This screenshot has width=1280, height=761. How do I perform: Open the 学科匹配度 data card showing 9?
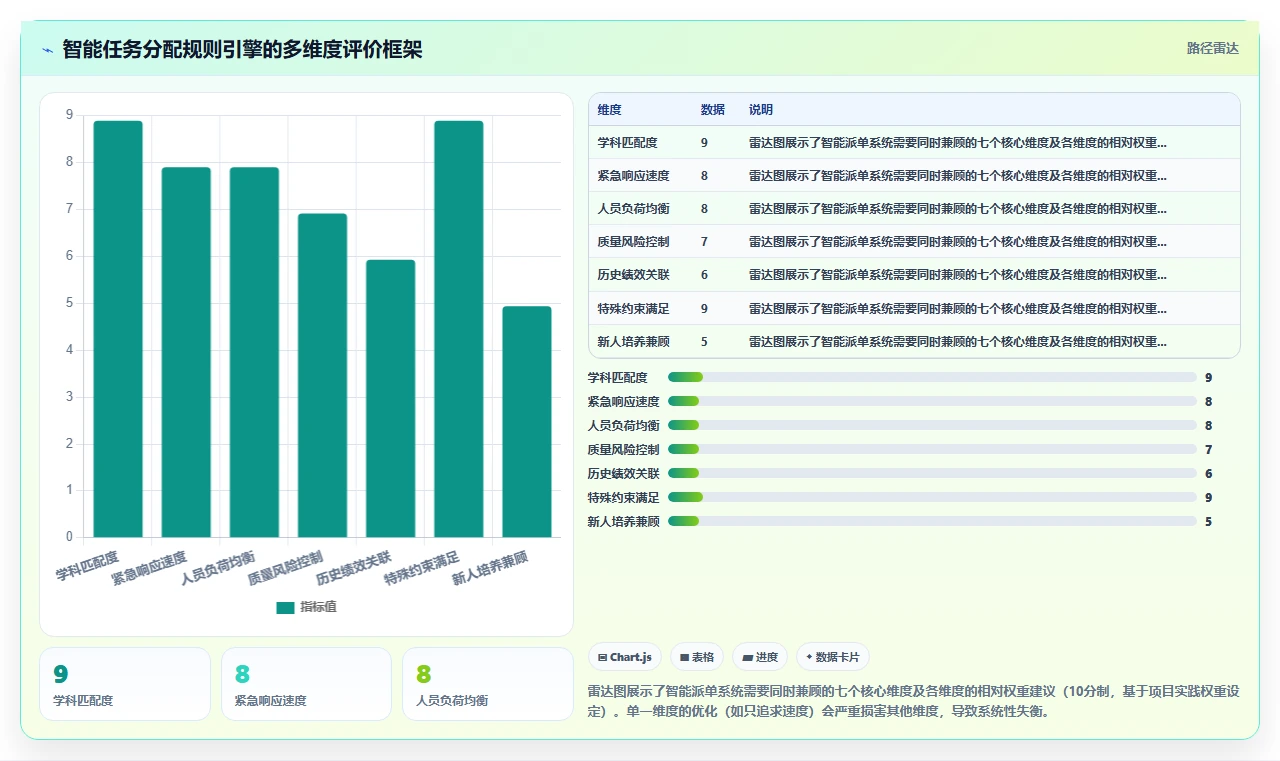pos(125,684)
